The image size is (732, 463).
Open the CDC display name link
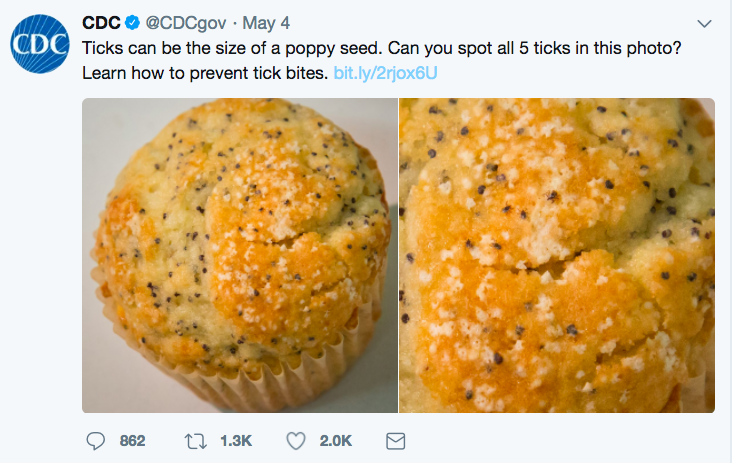point(101,23)
